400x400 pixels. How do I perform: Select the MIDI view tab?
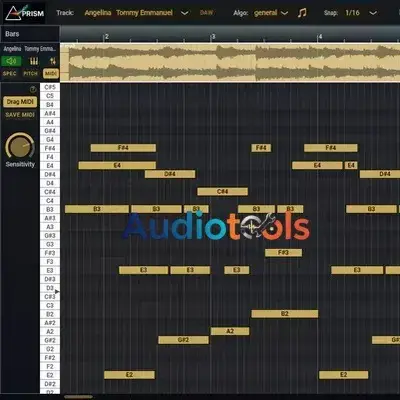[x=51, y=73]
